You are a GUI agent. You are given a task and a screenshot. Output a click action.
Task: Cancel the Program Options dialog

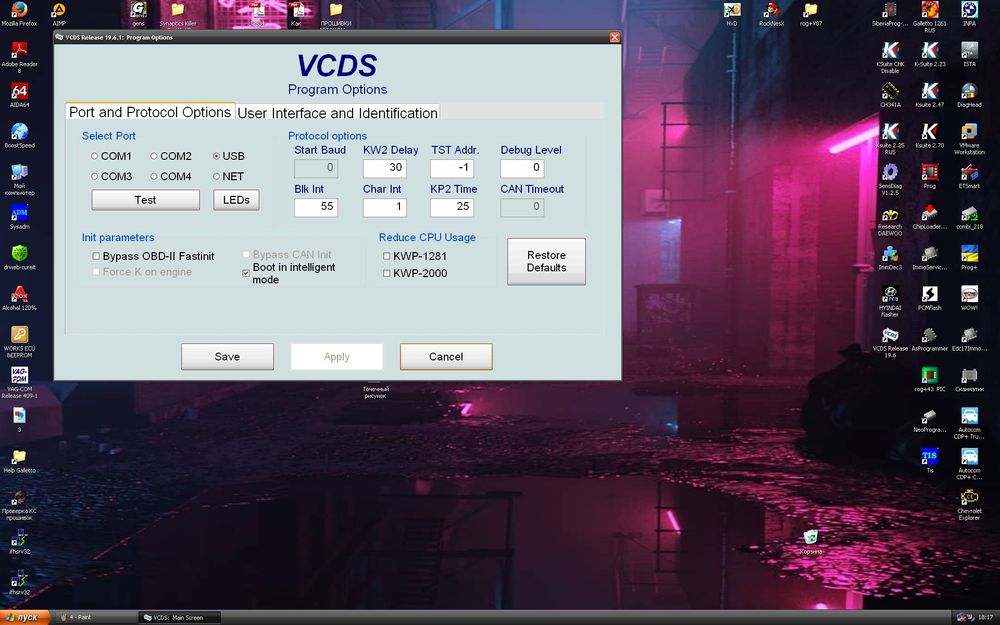click(446, 357)
